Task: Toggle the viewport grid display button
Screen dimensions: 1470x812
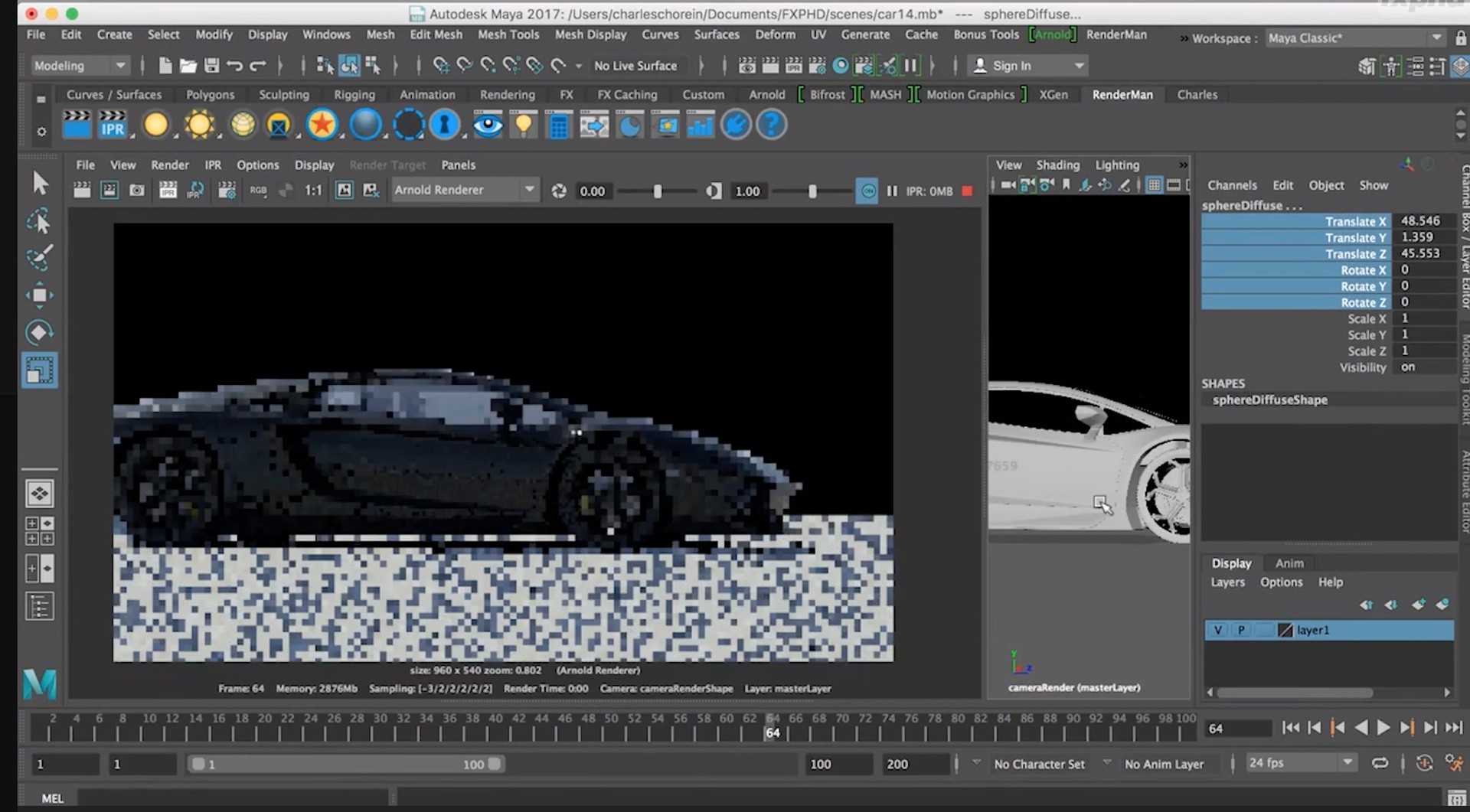Action: [1154, 185]
